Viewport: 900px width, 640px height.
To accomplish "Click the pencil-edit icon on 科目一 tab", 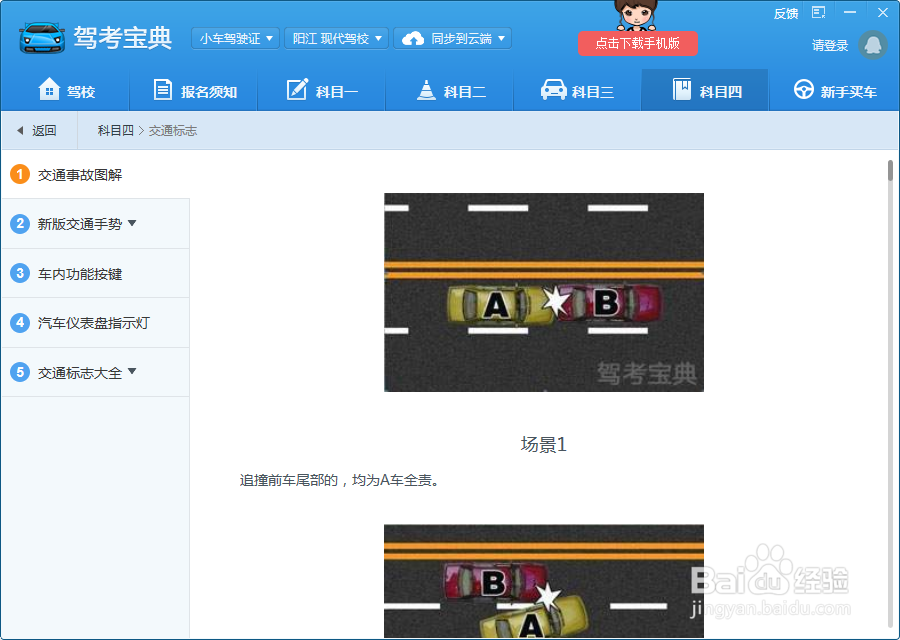I will (x=297, y=89).
